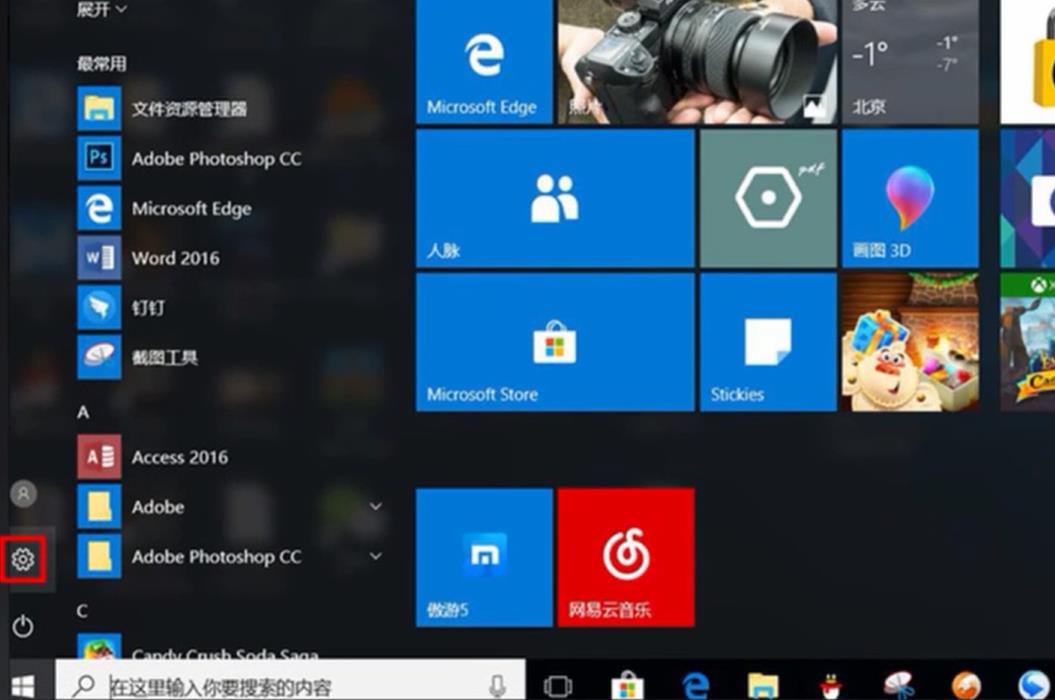Click section letter C header
Viewport: 1055px width, 700px height.
point(82,611)
